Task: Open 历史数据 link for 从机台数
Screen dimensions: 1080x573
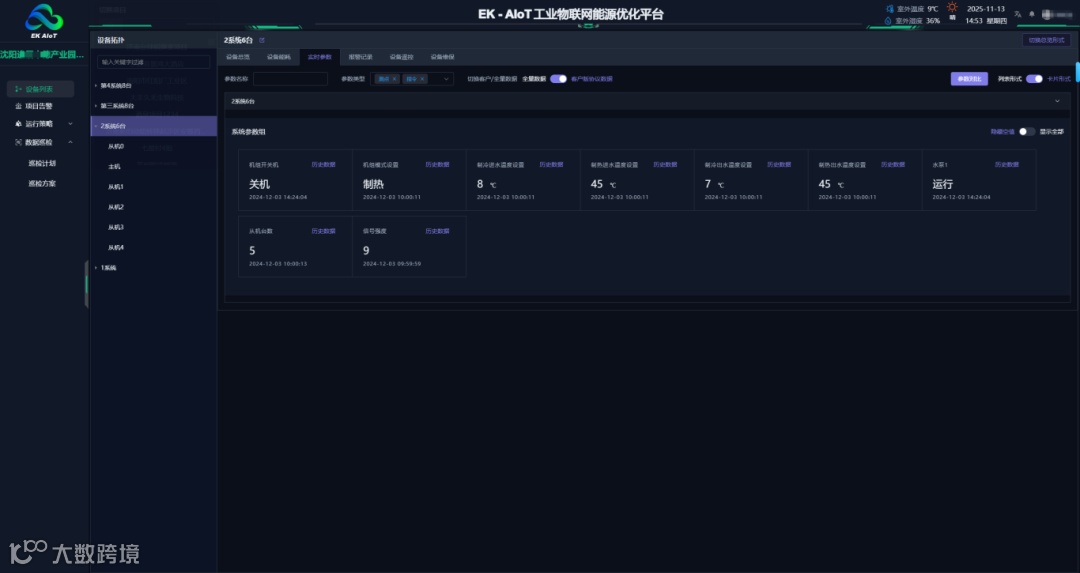Action: tap(323, 231)
